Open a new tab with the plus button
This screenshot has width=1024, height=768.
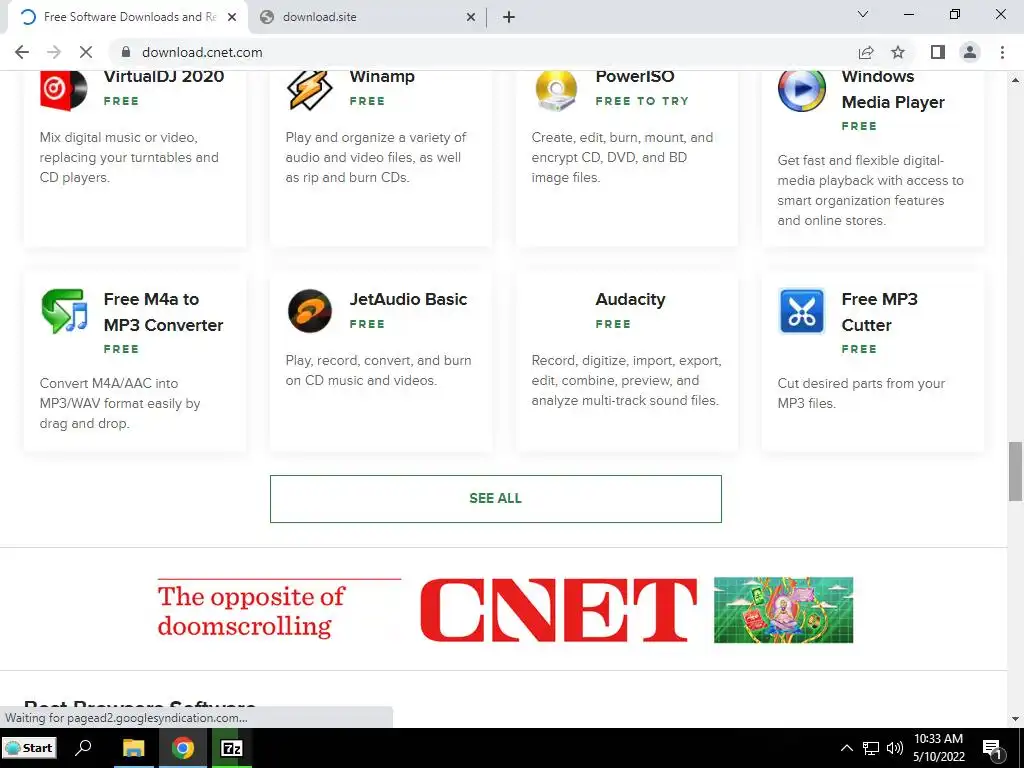click(x=509, y=17)
